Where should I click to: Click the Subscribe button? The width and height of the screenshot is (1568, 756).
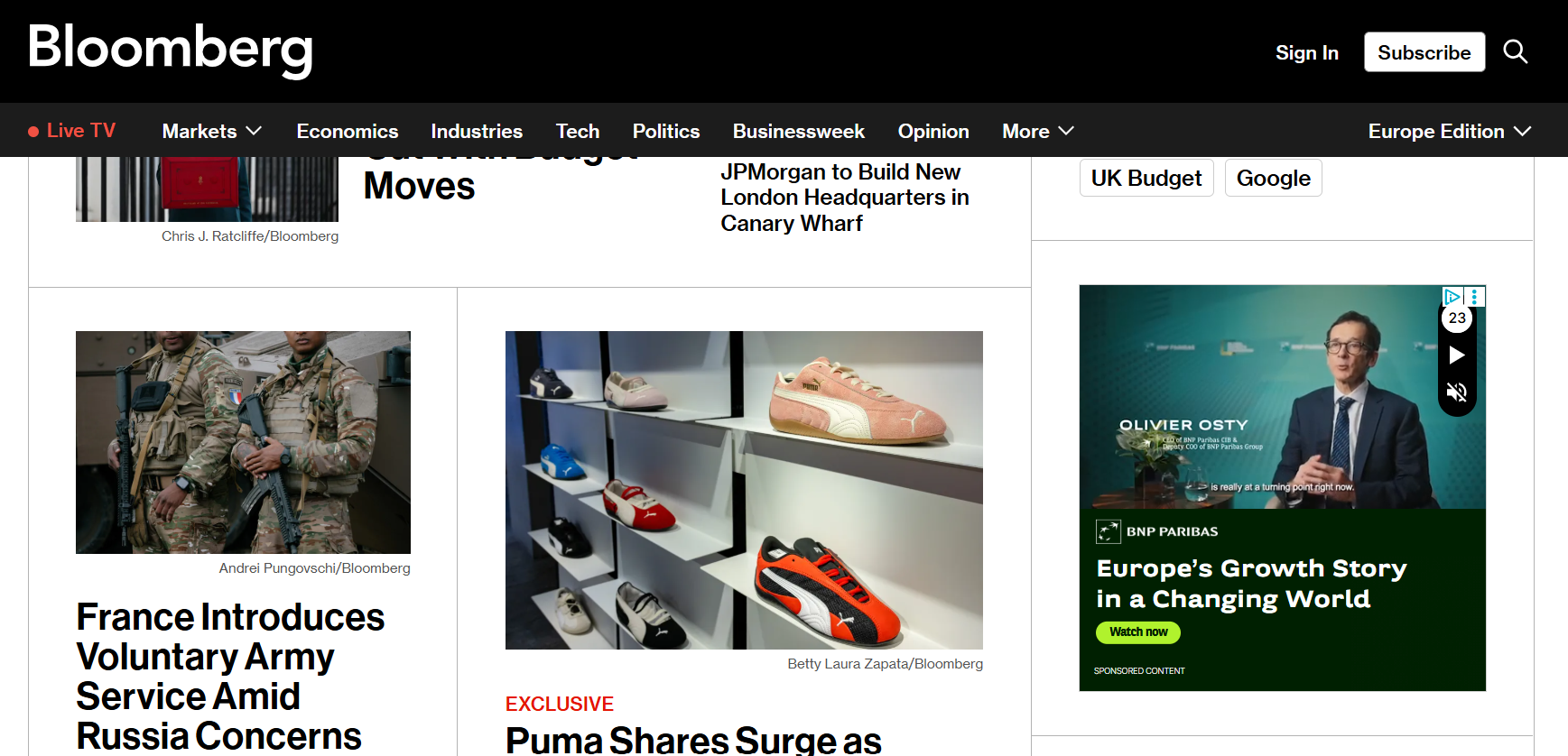(x=1424, y=52)
